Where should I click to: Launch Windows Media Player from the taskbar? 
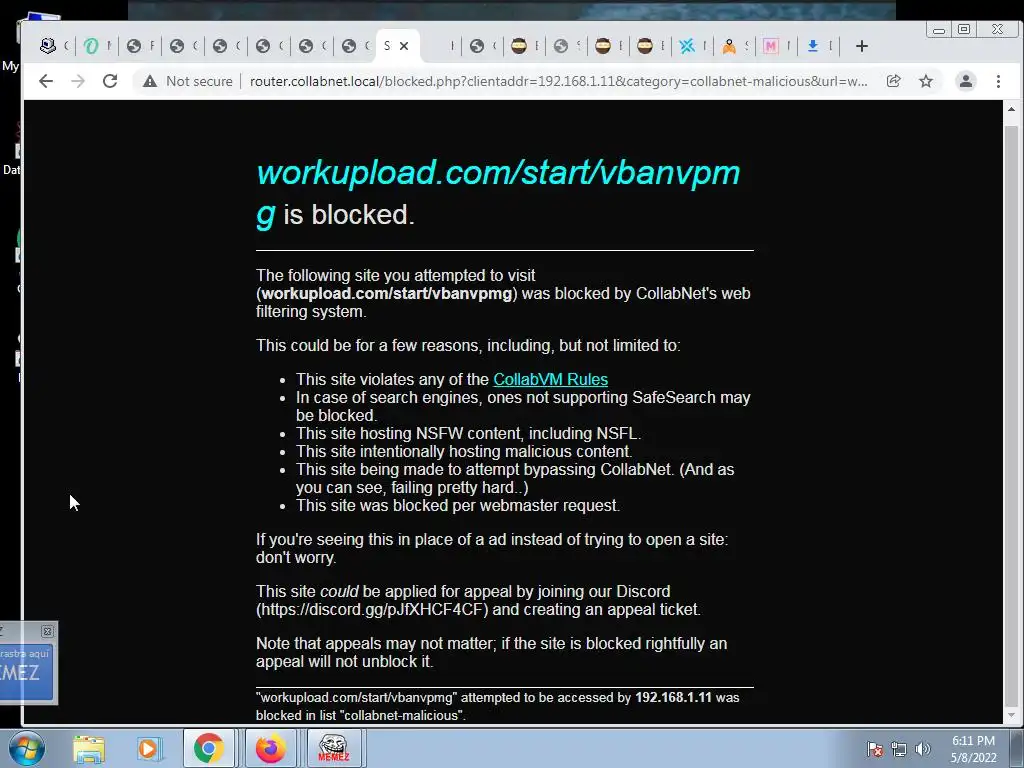click(148, 748)
